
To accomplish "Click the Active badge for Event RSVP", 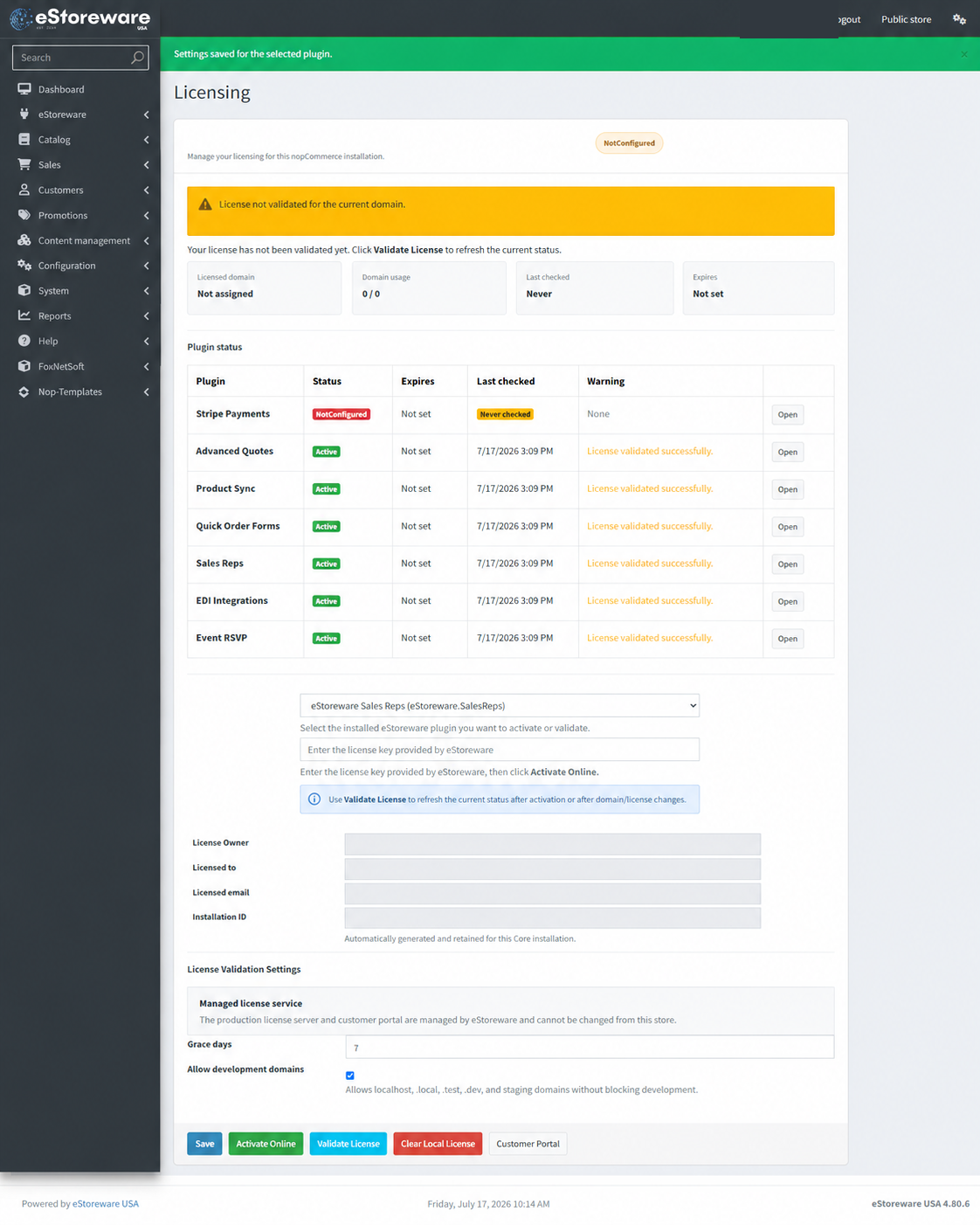I will point(327,639).
